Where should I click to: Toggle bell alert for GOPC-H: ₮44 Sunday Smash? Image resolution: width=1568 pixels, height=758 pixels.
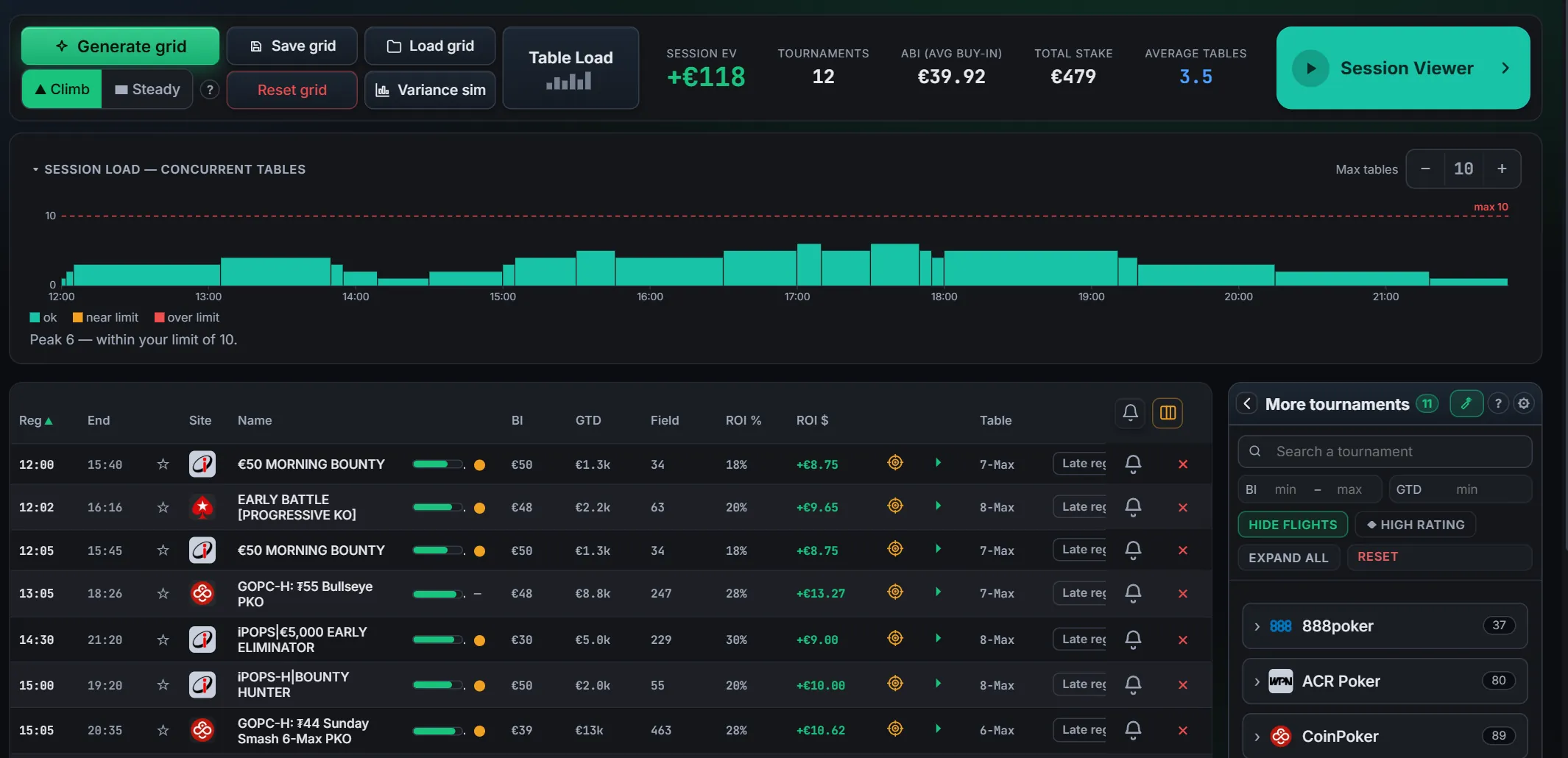coord(1133,729)
